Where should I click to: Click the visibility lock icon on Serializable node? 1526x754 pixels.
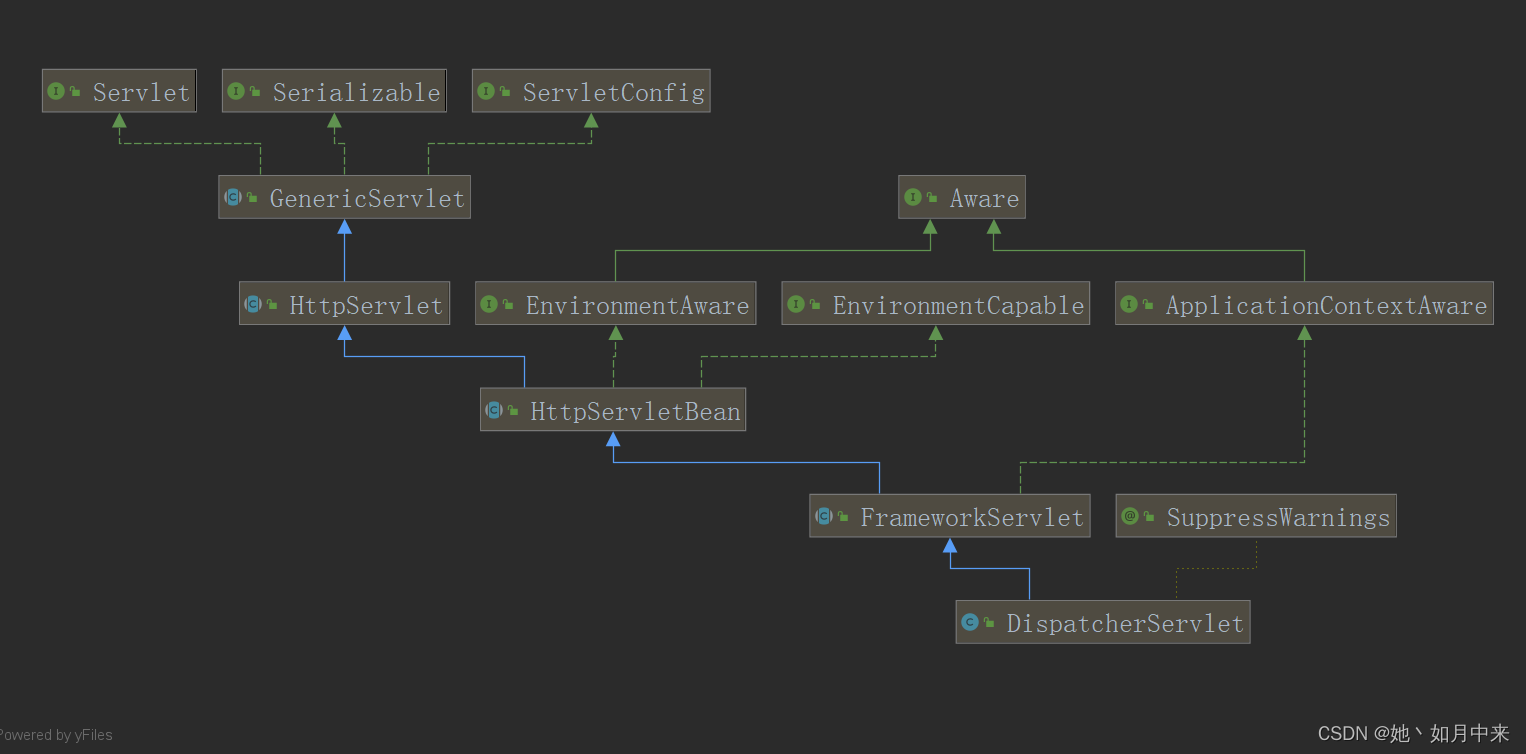click(x=255, y=92)
